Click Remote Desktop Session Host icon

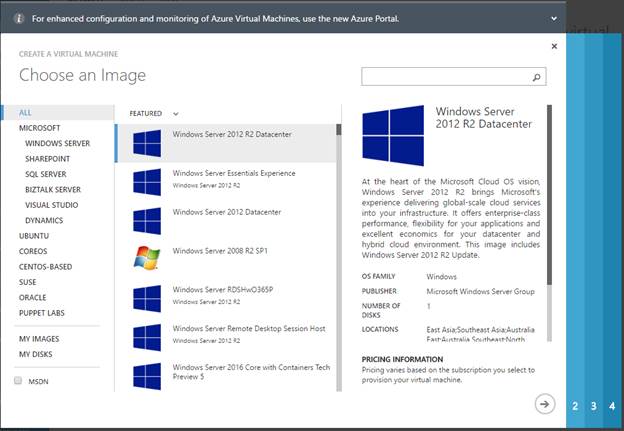click(147, 337)
